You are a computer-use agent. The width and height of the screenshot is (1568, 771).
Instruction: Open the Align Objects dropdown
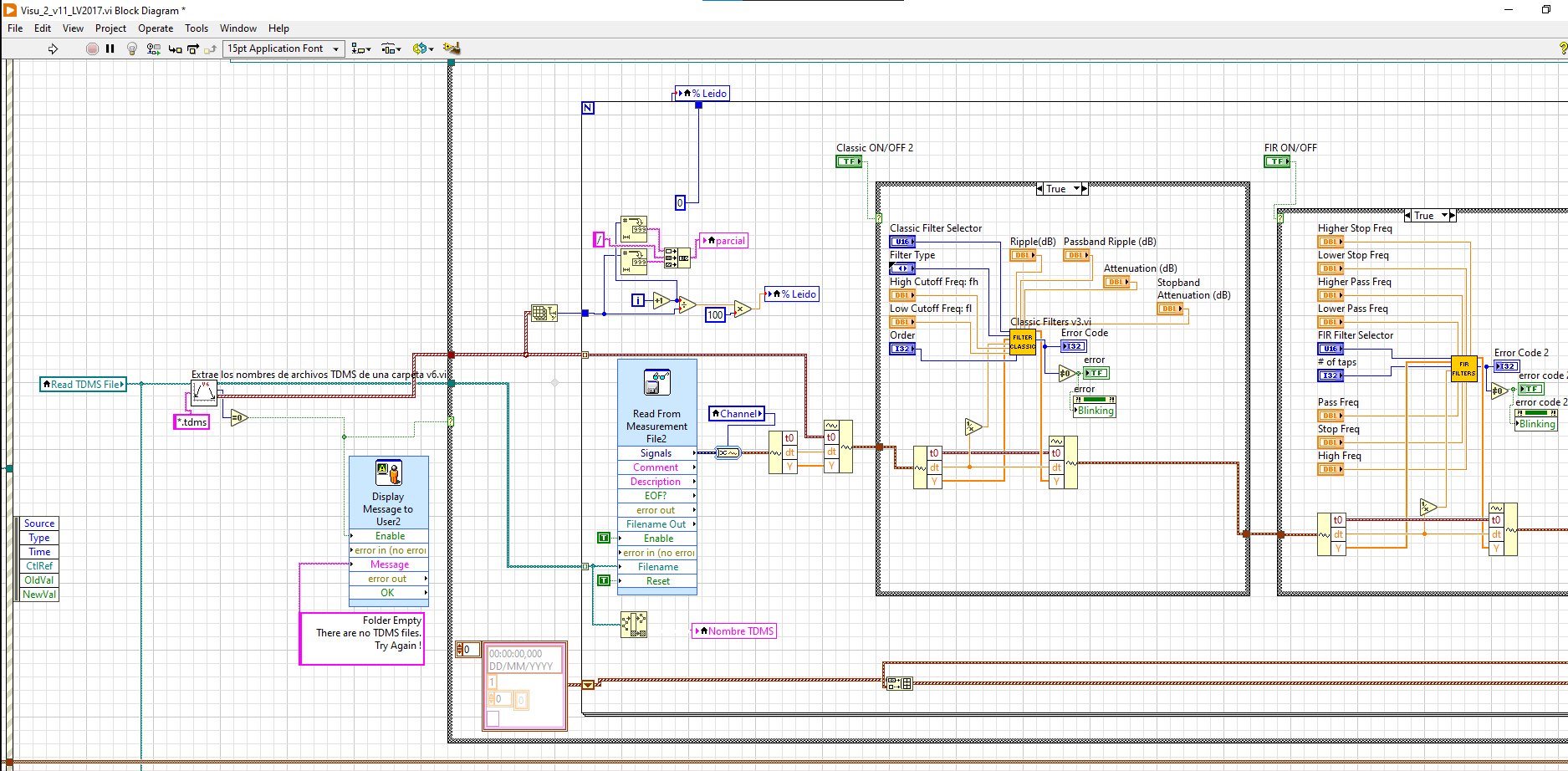tap(361, 49)
